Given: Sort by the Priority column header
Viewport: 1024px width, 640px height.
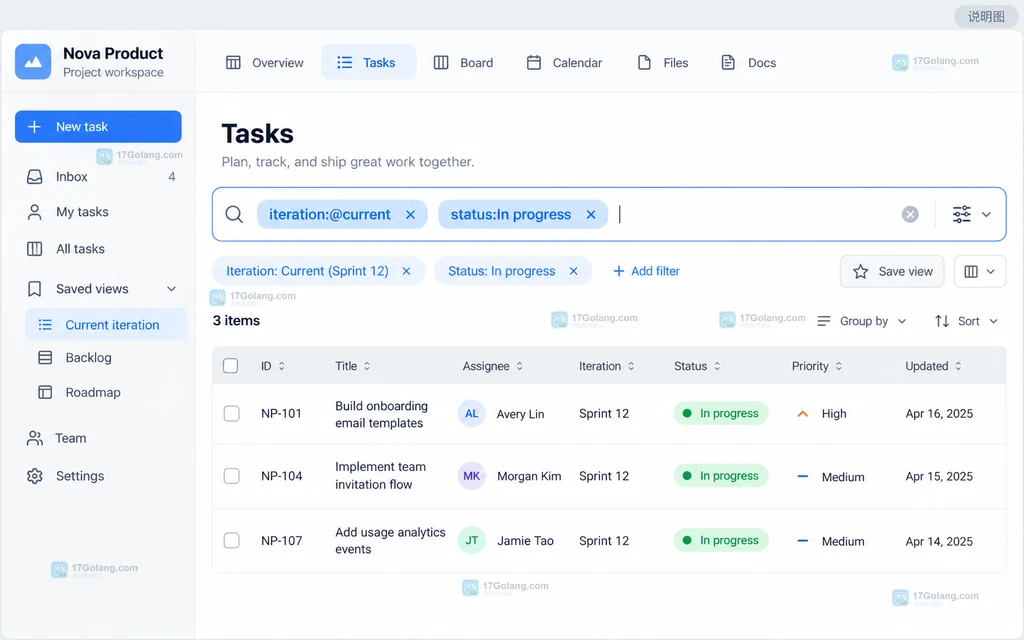Looking at the screenshot, I should click(x=817, y=366).
